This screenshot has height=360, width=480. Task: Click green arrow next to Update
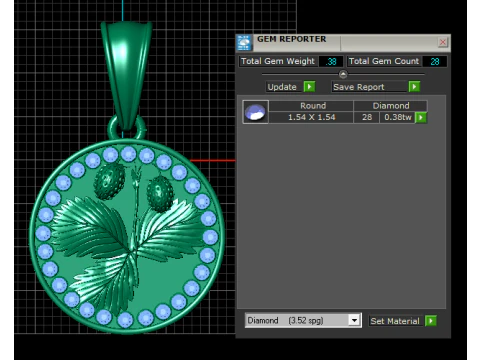coord(310,87)
